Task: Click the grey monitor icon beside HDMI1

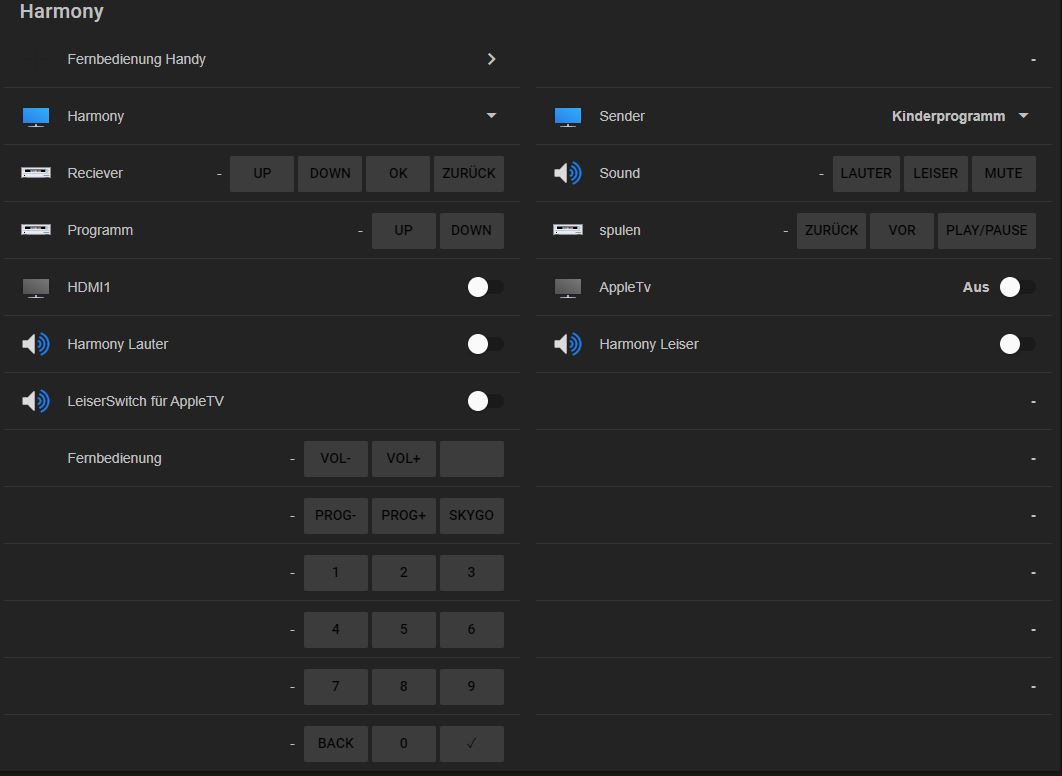Action: point(36,288)
